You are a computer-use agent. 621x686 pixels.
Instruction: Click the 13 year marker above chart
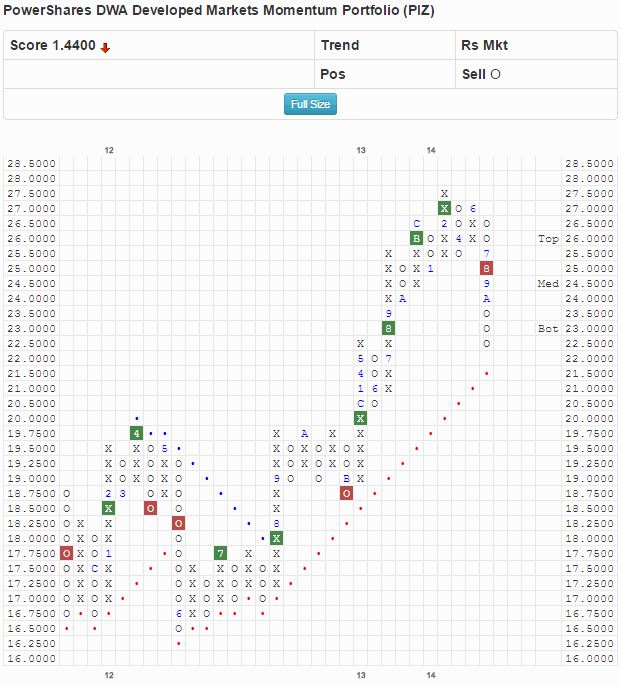click(x=361, y=150)
